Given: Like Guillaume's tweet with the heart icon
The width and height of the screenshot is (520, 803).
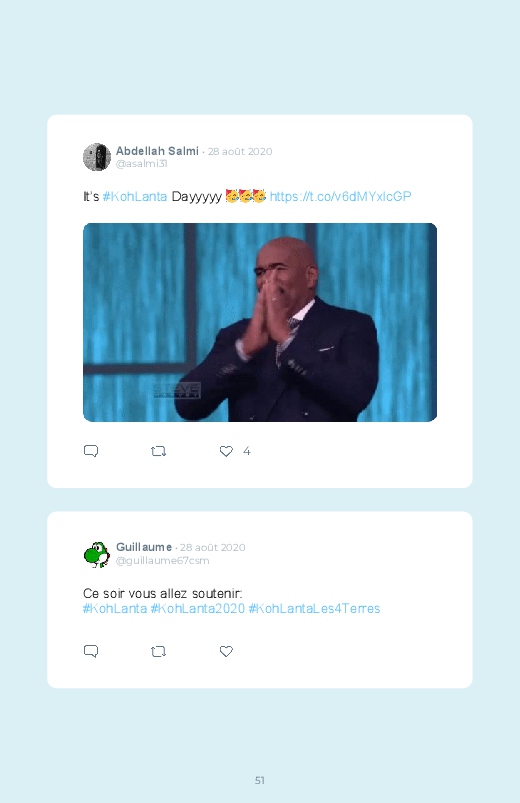Looking at the screenshot, I should pyautogui.click(x=226, y=651).
